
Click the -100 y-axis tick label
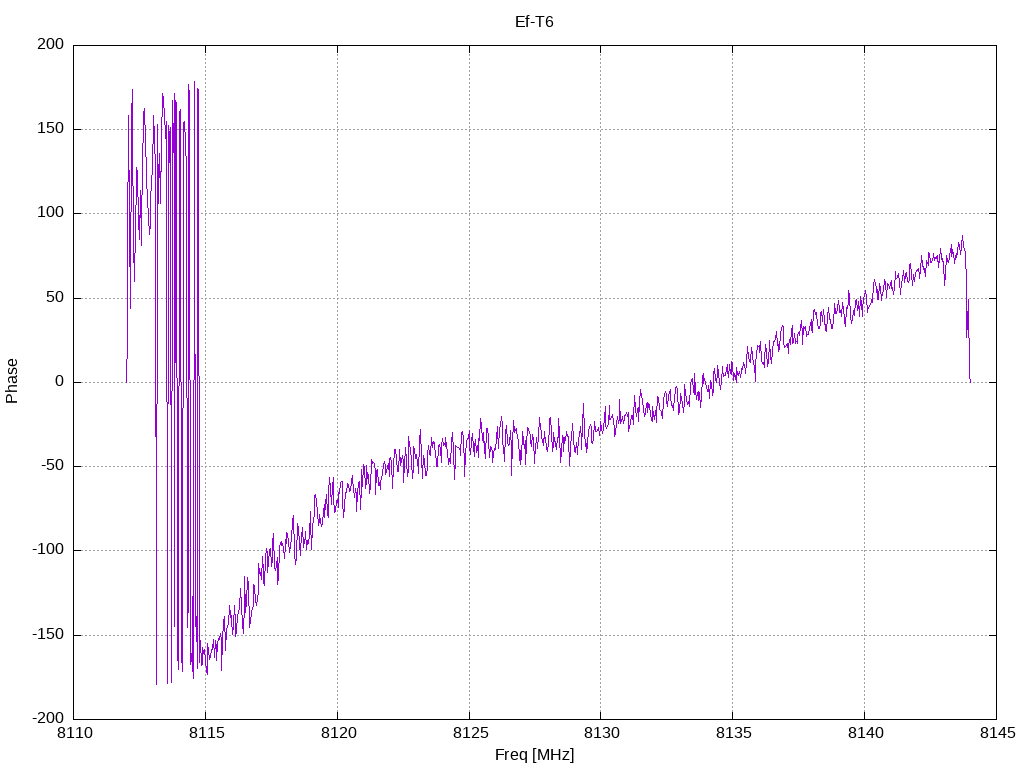tap(48, 550)
